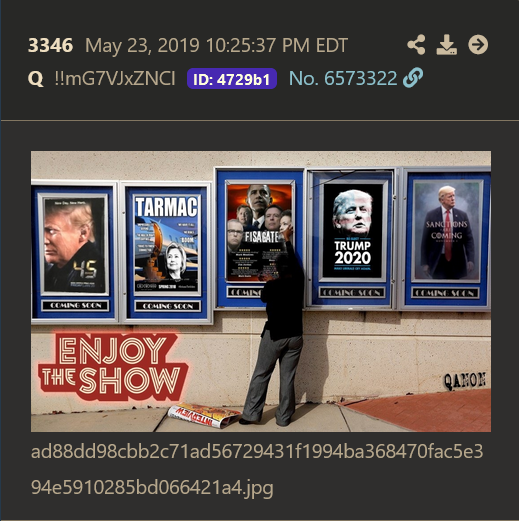Click the QANON stencil text on the wall

465,381
